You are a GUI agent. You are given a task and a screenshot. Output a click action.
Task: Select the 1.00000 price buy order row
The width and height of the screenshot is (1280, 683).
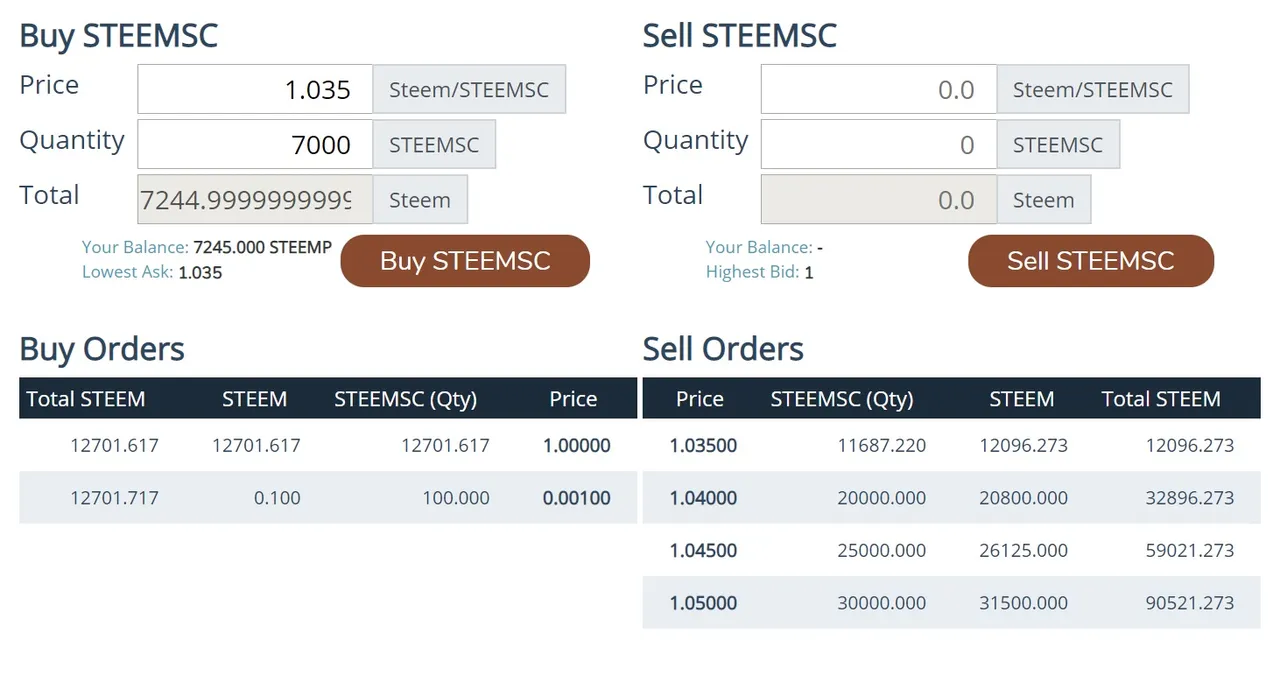tap(327, 445)
